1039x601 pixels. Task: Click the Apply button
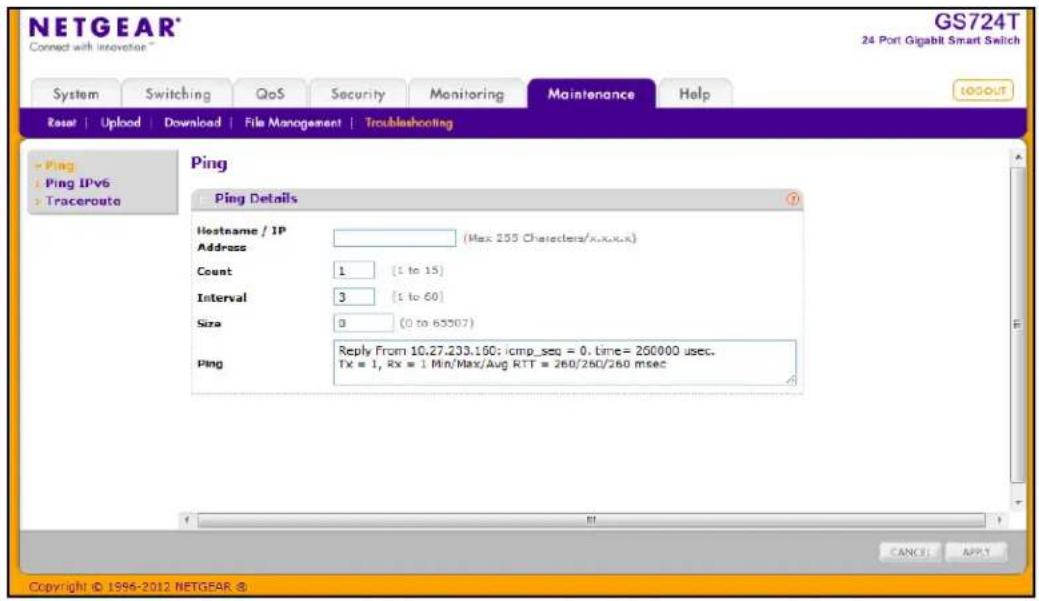coord(976,552)
